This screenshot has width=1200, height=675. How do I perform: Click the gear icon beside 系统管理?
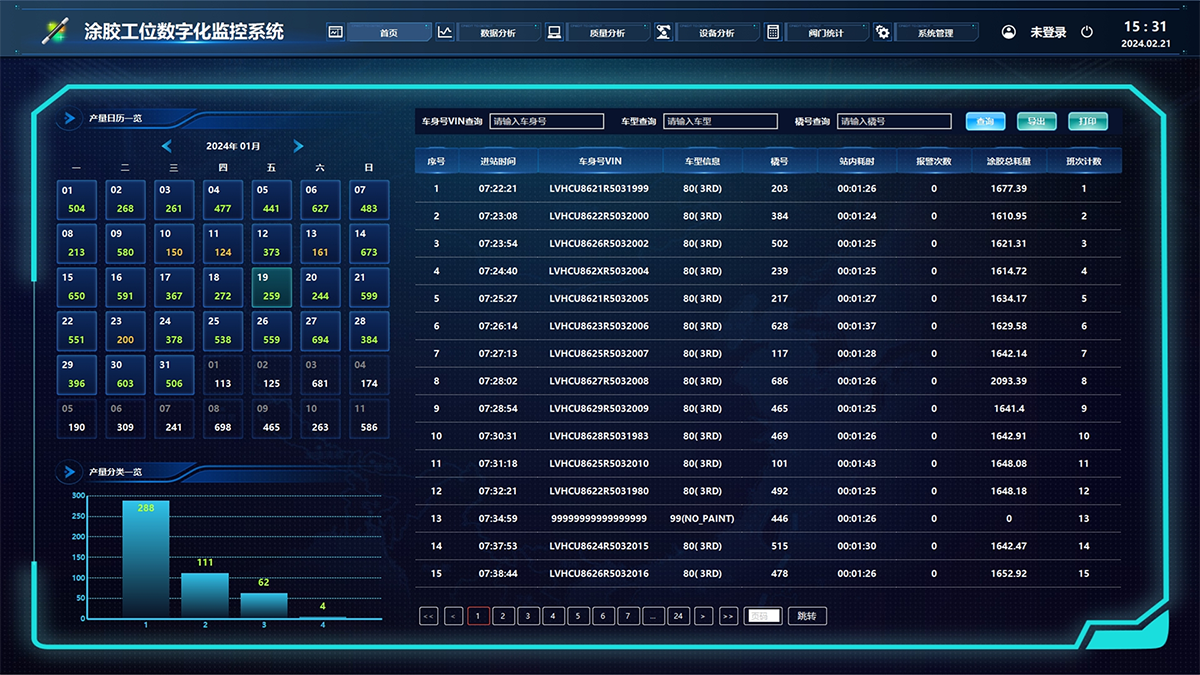882,32
